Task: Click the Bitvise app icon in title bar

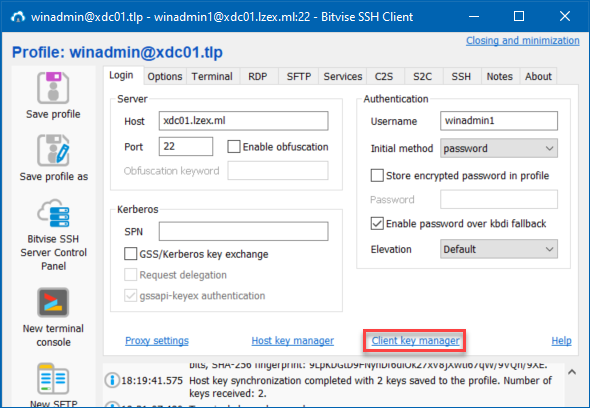Action: tap(18, 17)
